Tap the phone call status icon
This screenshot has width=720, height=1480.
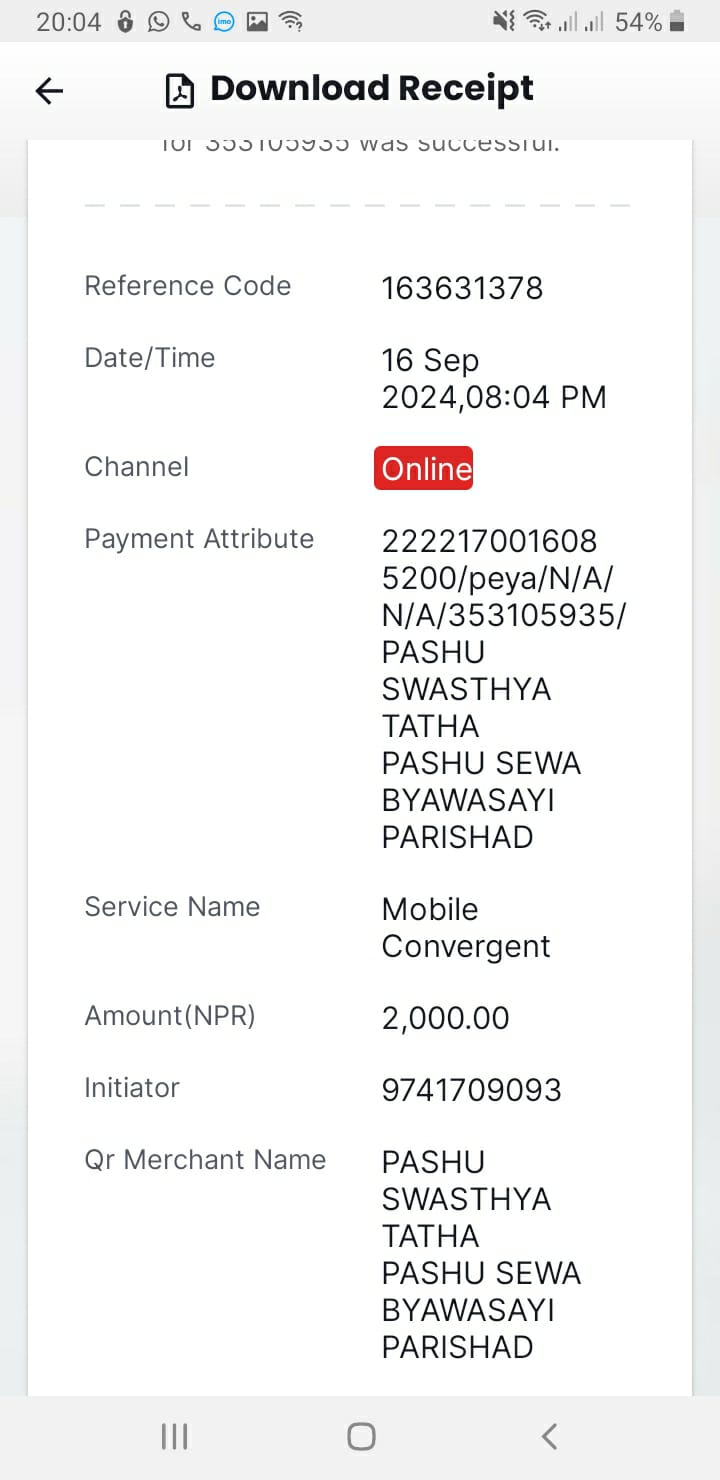191,21
